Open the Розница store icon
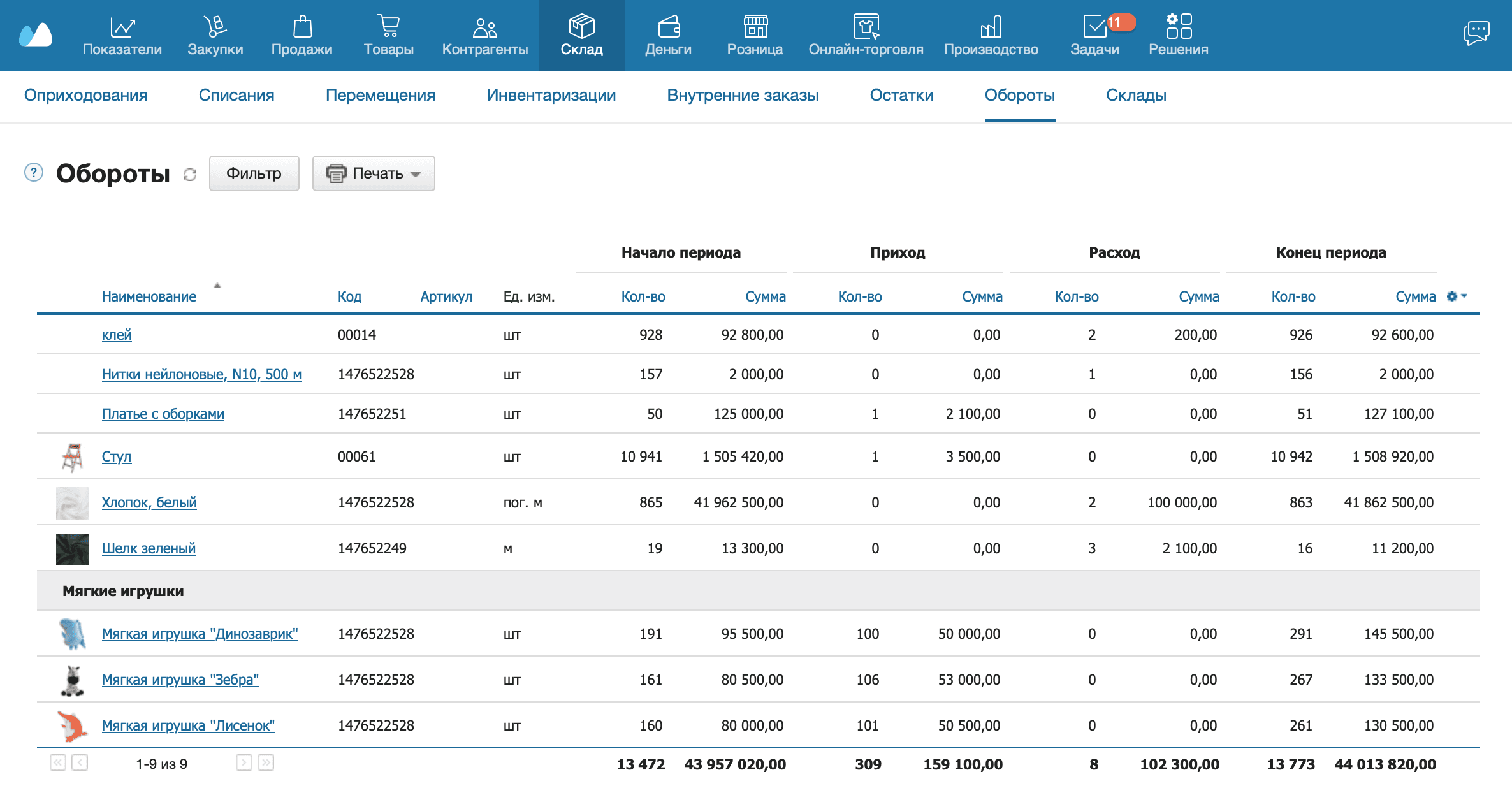This screenshot has height=802, width=1512. (755, 27)
